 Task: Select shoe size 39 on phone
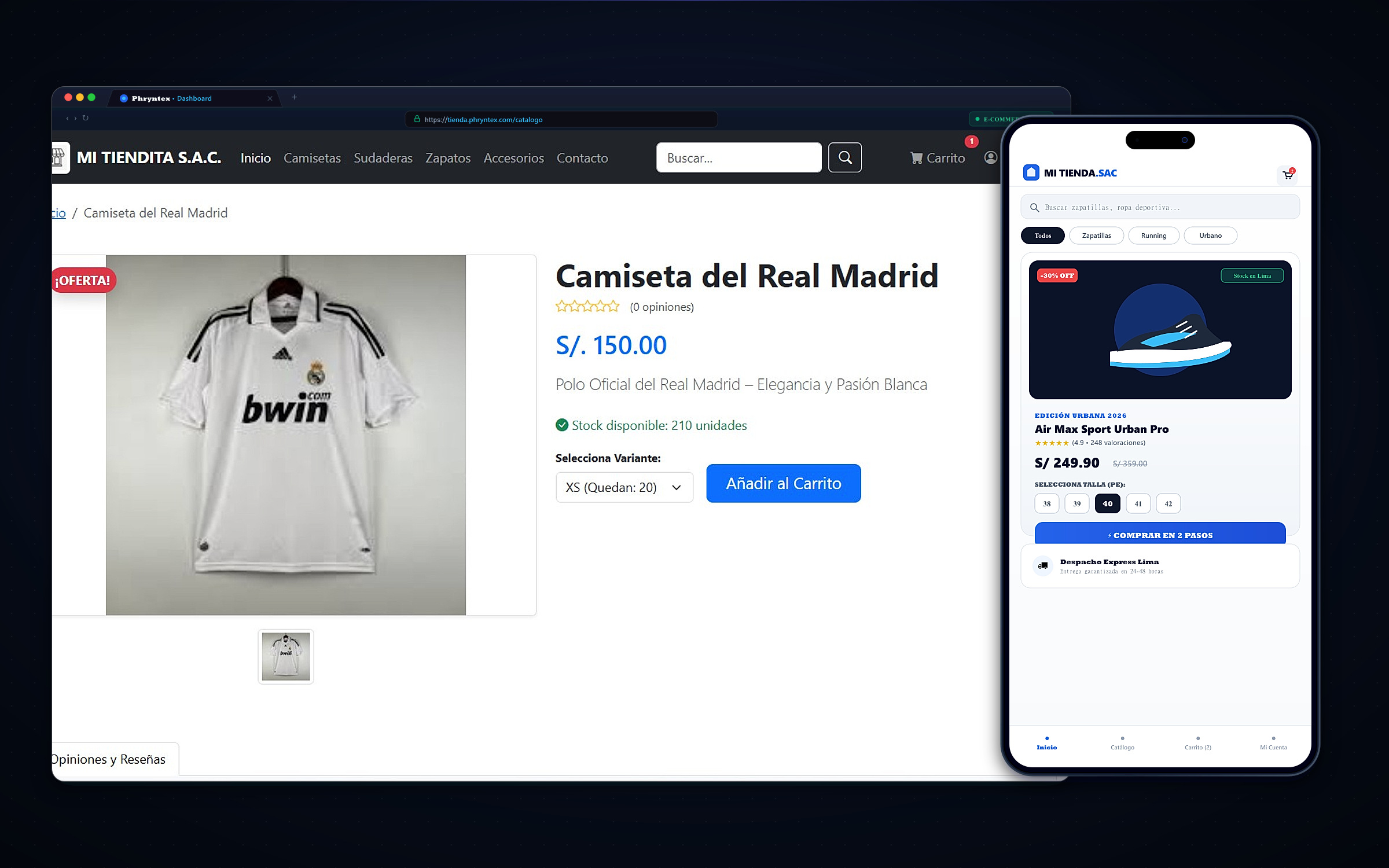click(1076, 503)
